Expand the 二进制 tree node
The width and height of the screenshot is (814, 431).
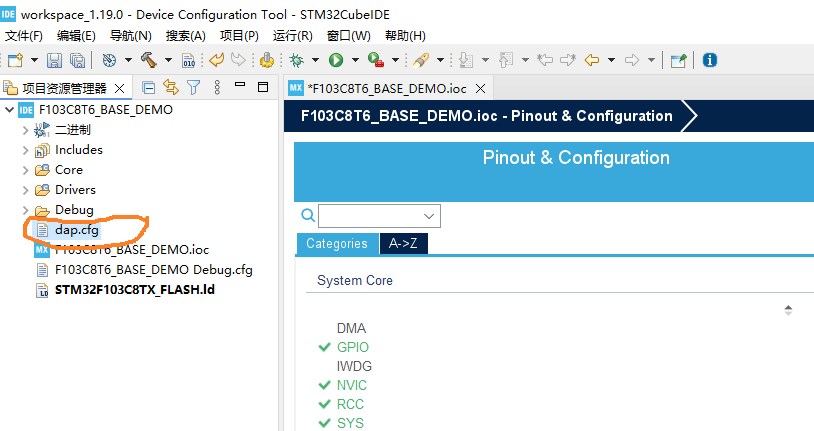25,130
